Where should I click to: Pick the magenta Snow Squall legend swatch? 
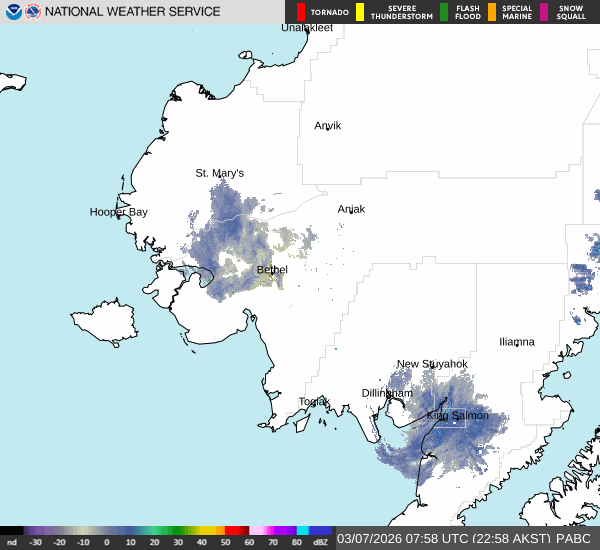pos(545,12)
